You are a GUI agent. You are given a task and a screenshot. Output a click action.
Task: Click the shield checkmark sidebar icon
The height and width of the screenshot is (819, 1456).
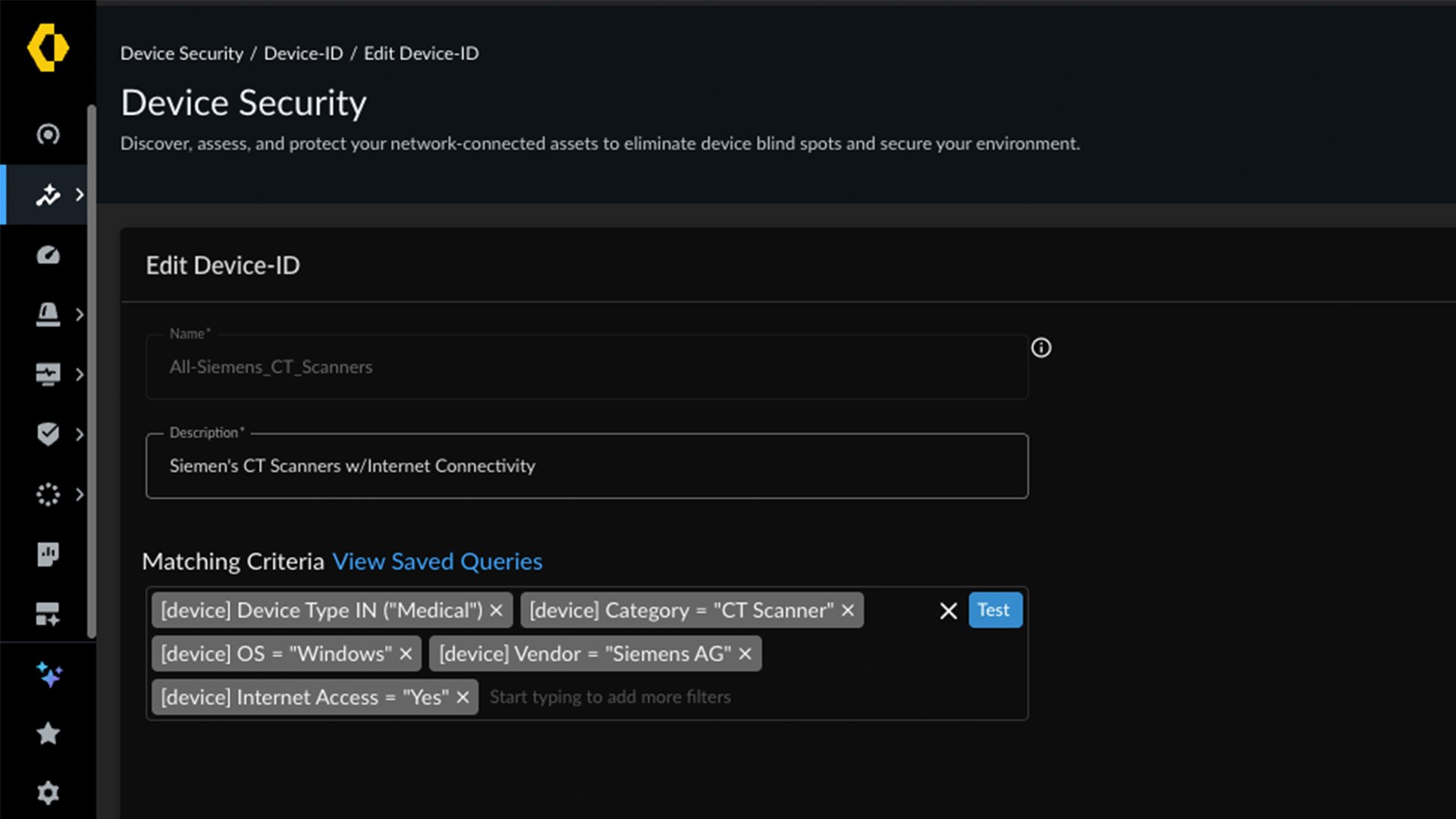point(48,434)
